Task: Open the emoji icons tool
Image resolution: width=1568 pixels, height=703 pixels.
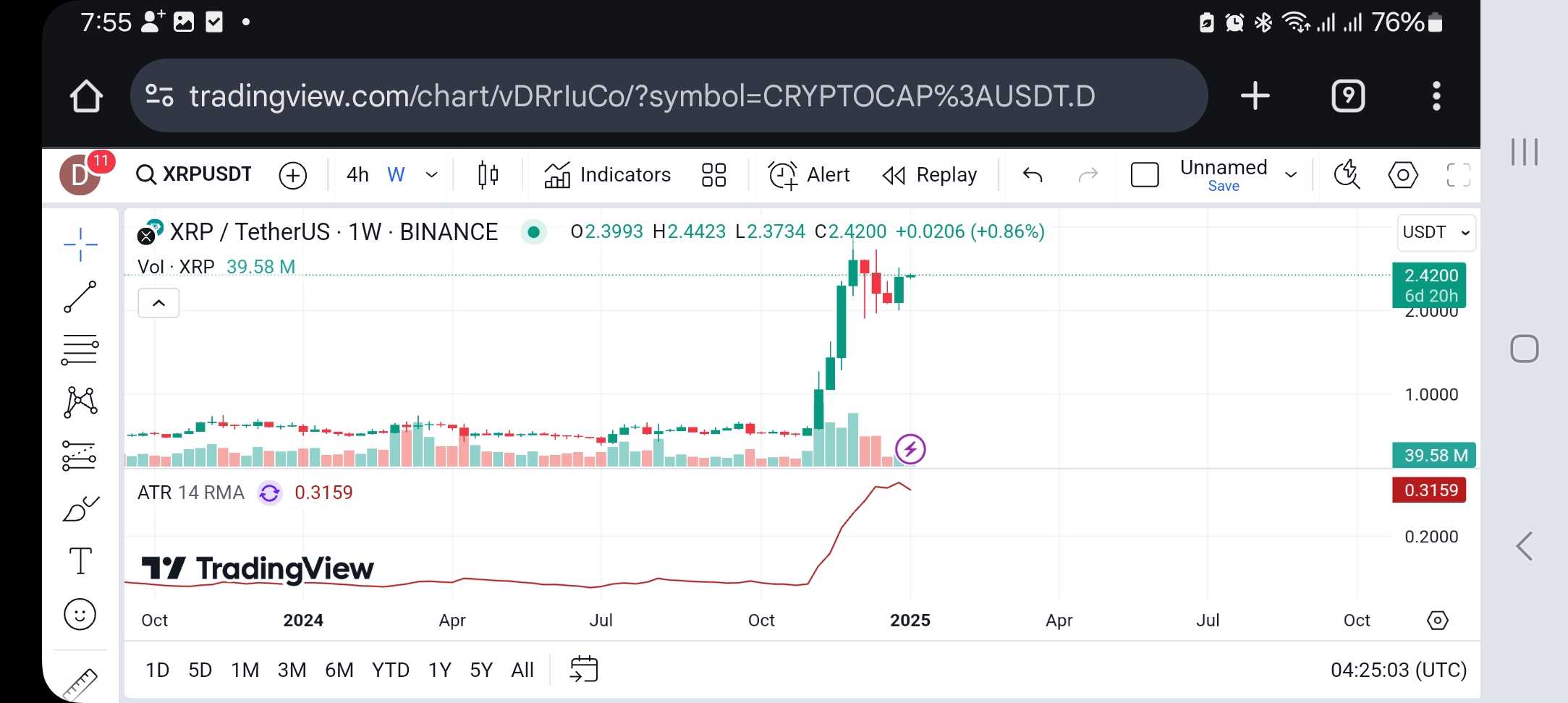Action: 80,615
